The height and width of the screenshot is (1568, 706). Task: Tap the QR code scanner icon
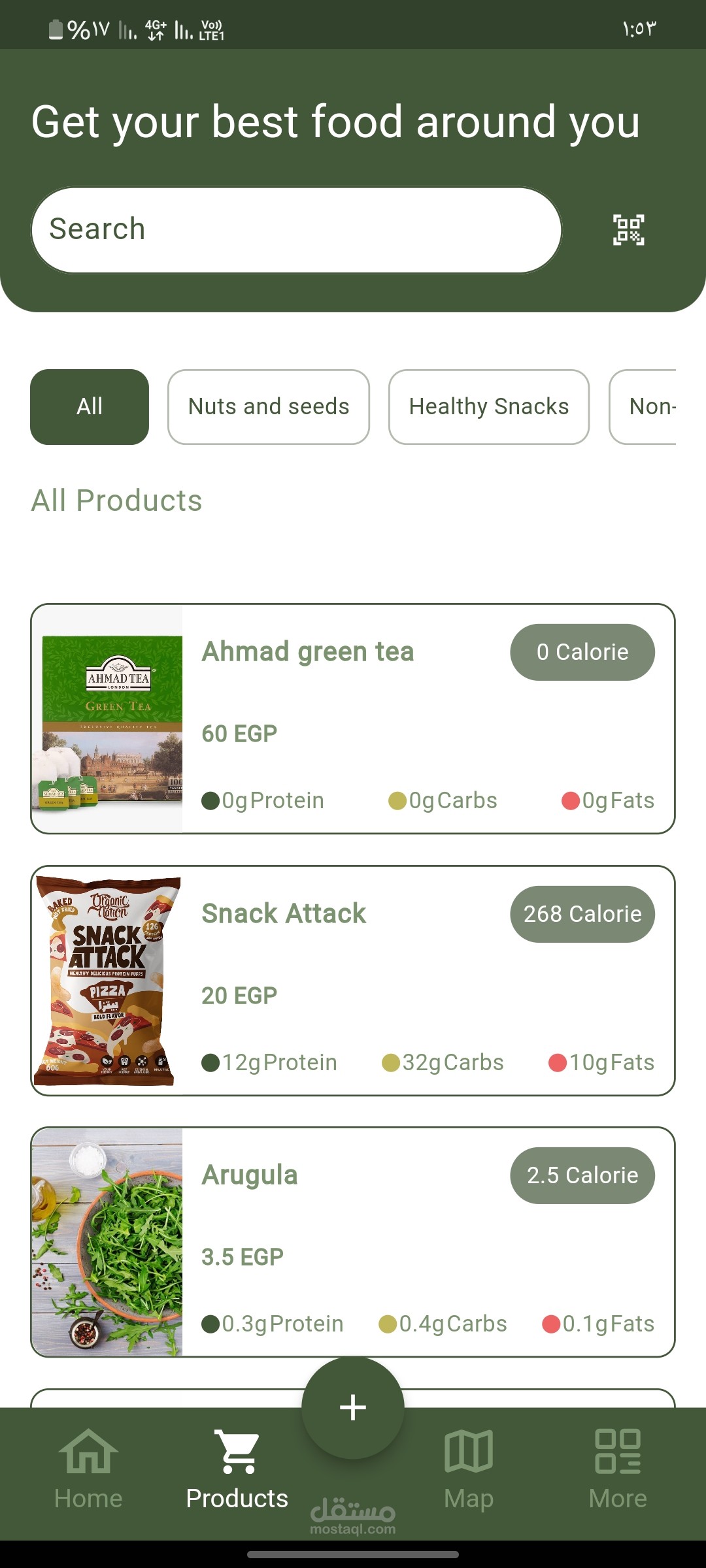[628, 230]
